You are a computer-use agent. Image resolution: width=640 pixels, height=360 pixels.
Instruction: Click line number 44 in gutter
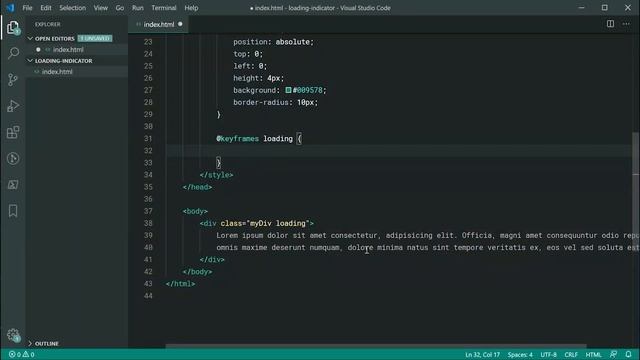148,296
